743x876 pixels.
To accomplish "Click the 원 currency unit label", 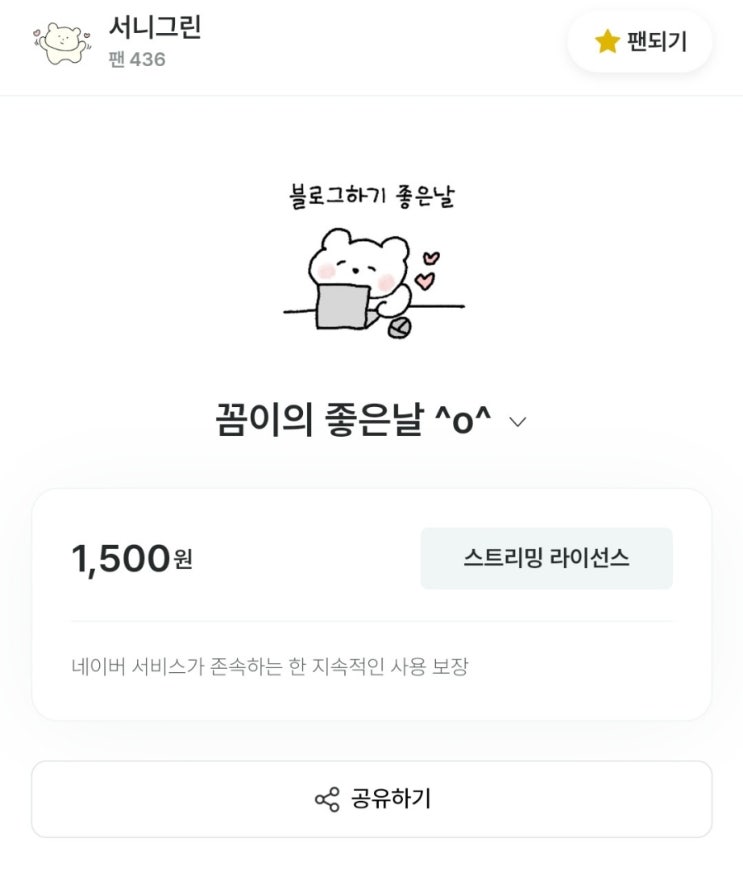I will tap(183, 560).
